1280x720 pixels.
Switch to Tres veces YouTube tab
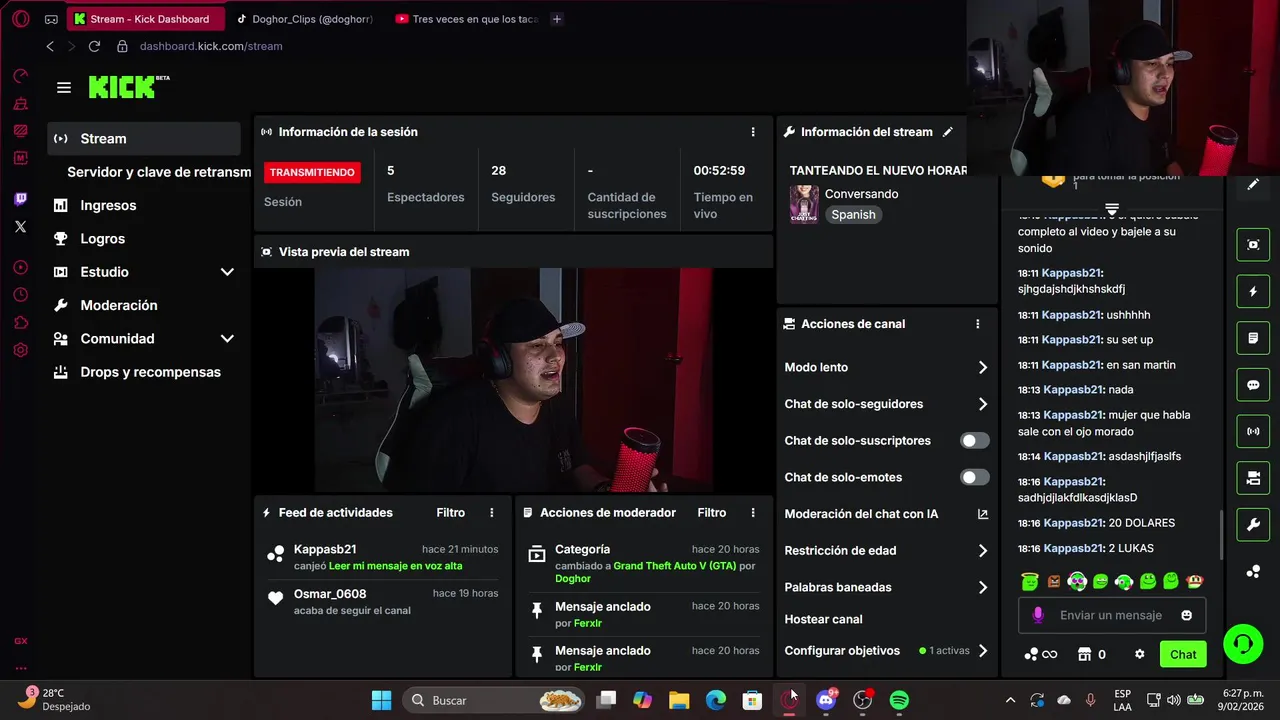(468, 19)
